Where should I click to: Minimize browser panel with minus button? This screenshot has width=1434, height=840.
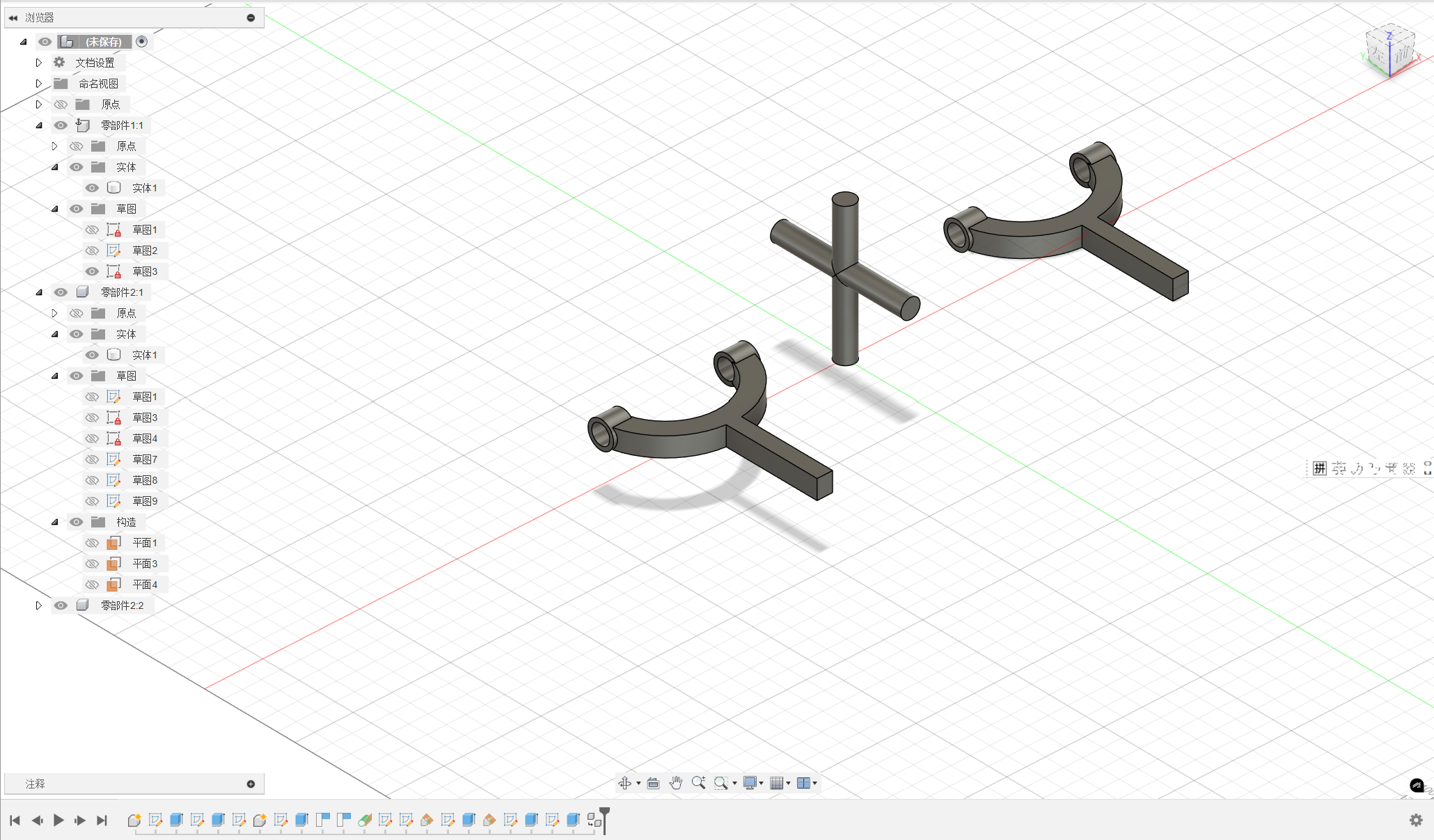(x=251, y=18)
